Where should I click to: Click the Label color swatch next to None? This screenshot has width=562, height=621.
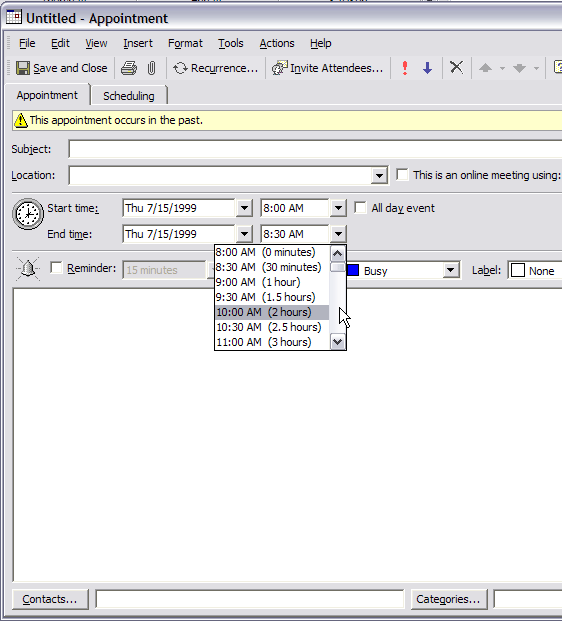(x=518, y=271)
